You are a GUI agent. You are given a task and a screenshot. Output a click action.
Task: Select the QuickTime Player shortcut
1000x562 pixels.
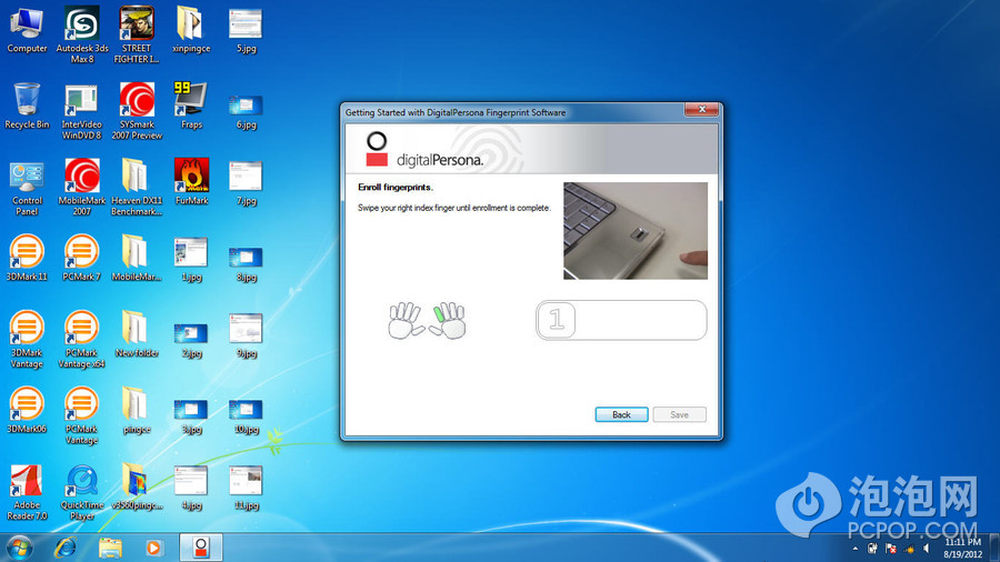[x=82, y=492]
